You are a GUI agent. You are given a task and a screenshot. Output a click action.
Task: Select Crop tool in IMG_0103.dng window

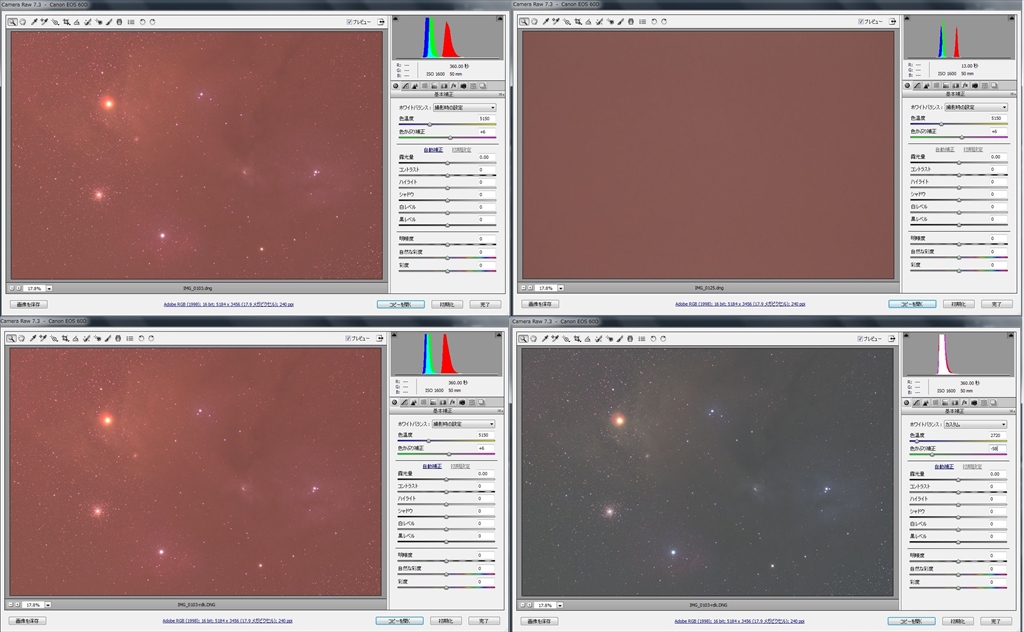66,22
